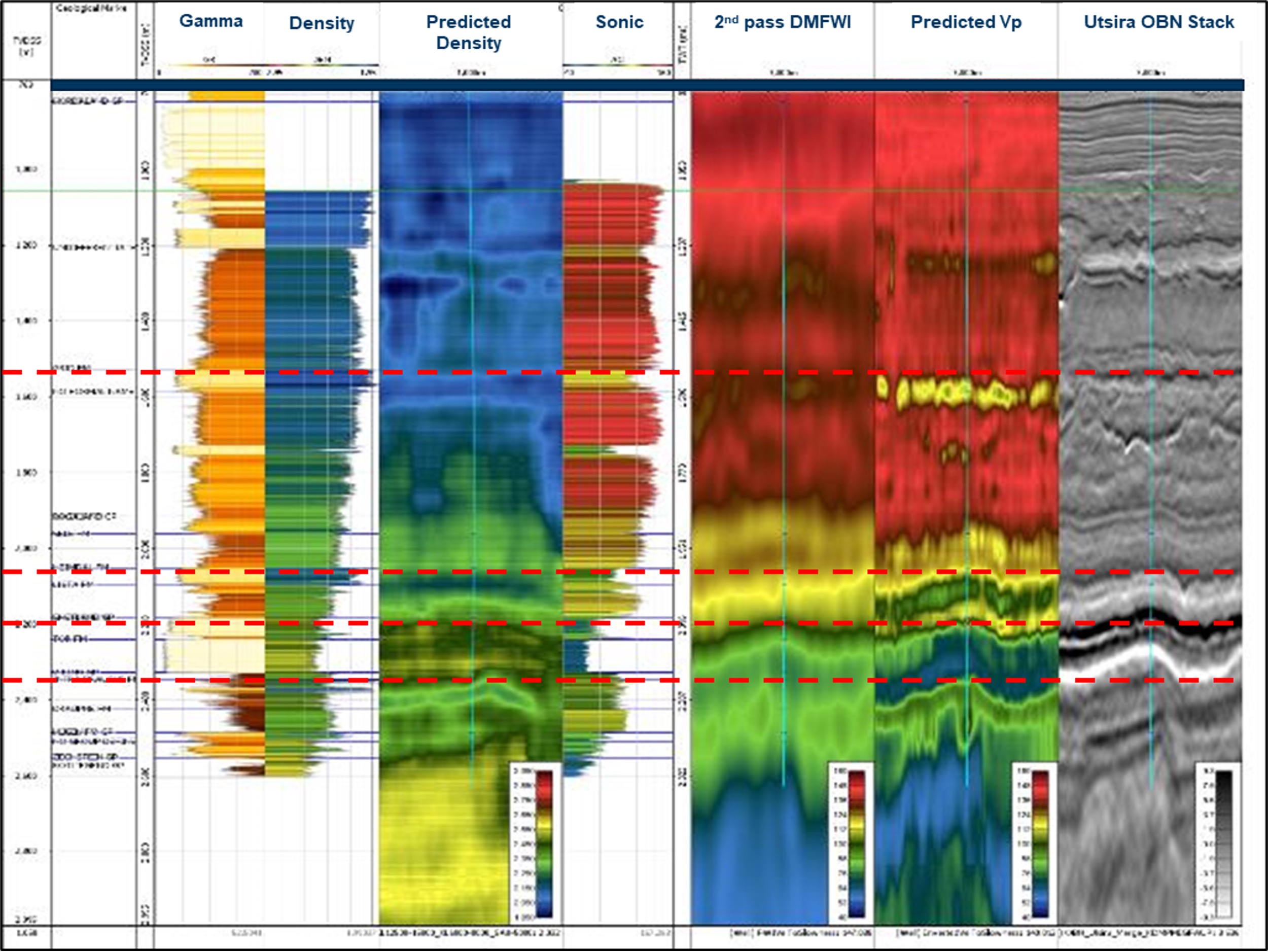This screenshot has height=952, width=1268.
Task: Click the Predicted Density section image
Action: point(471,507)
